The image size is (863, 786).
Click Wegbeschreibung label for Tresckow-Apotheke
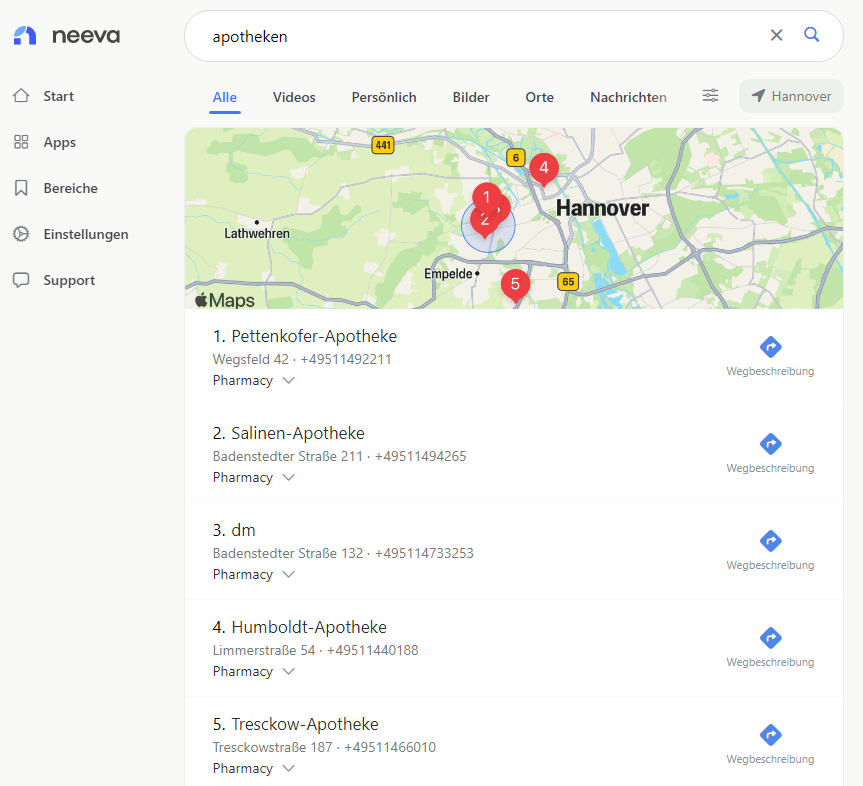coord(770,758)
